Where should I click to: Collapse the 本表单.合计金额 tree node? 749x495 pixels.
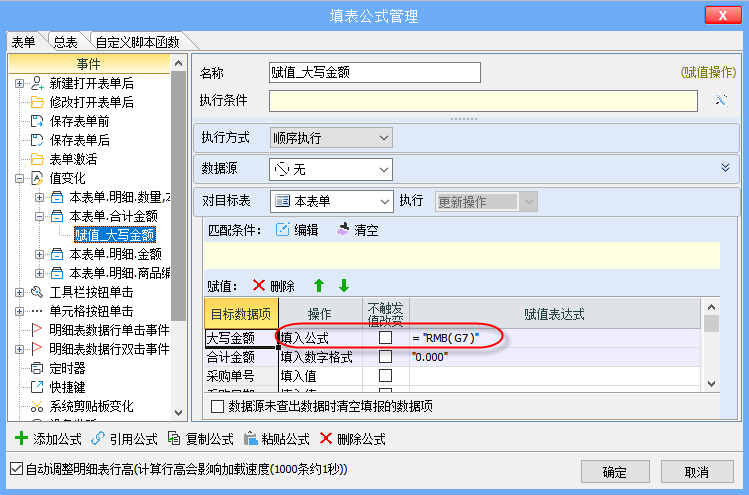click(39, 216)
